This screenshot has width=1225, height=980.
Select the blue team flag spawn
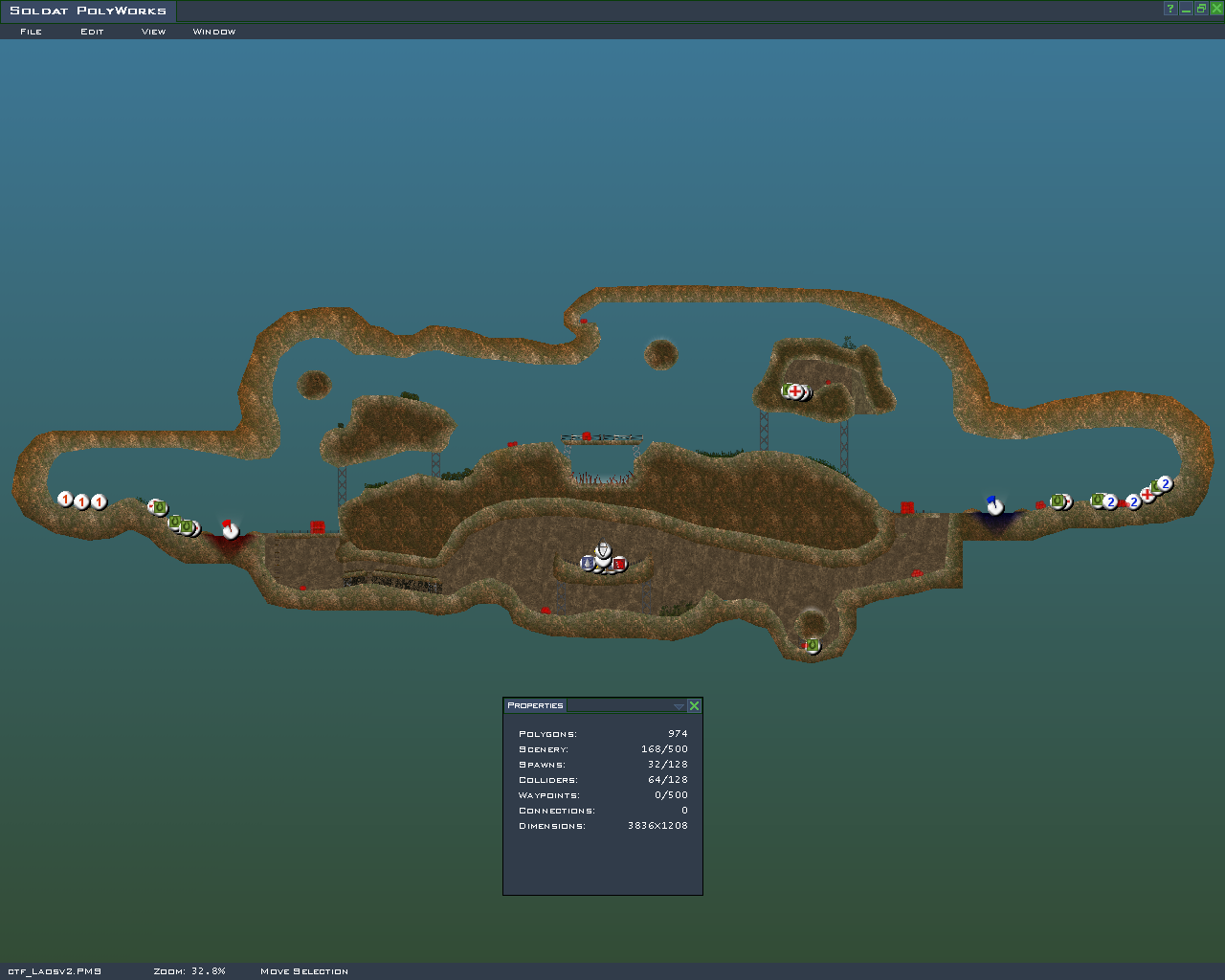[994, 505]
